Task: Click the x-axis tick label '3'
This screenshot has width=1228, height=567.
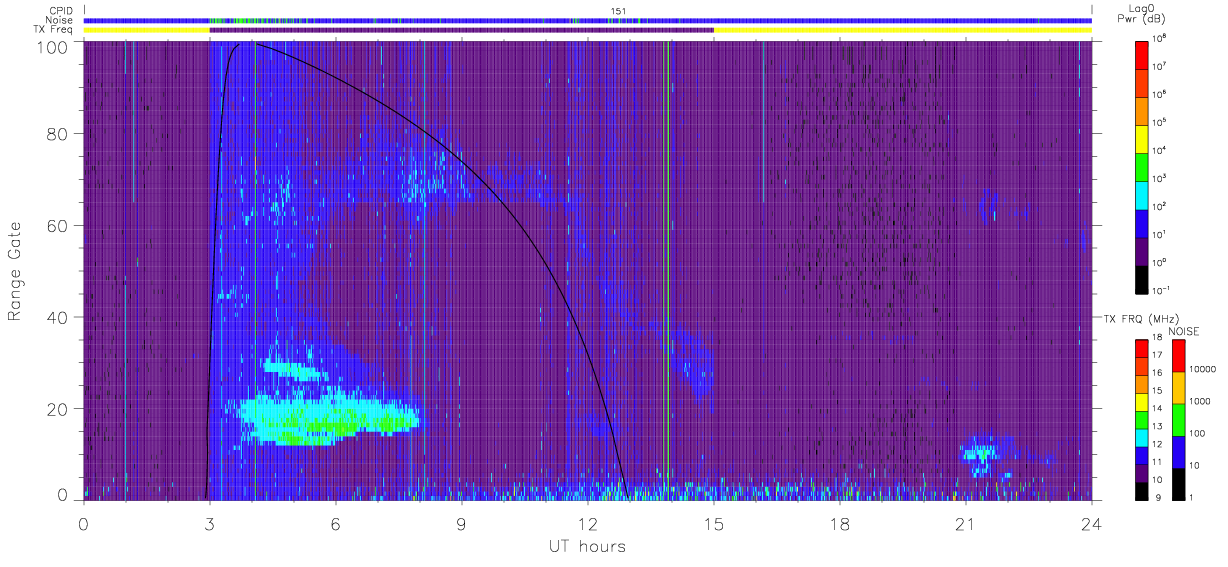Action: tap(210, 523)
